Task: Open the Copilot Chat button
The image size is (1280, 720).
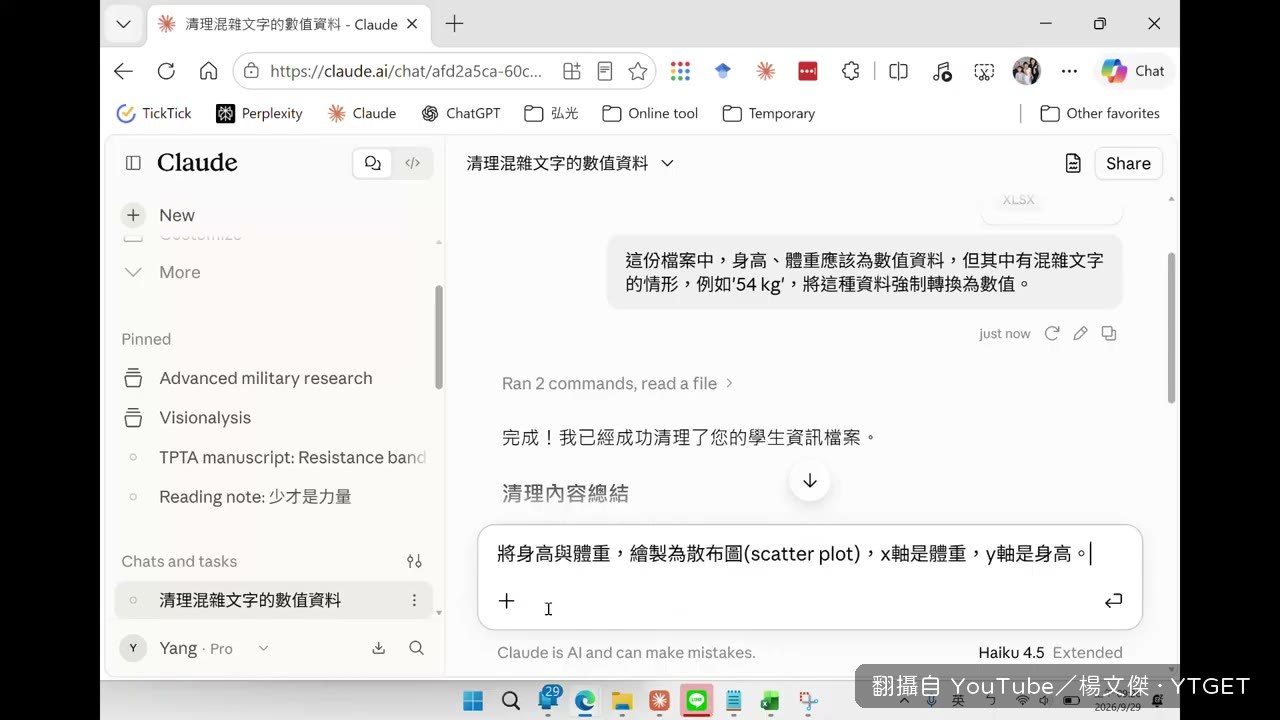Action: coord(1133,71)
